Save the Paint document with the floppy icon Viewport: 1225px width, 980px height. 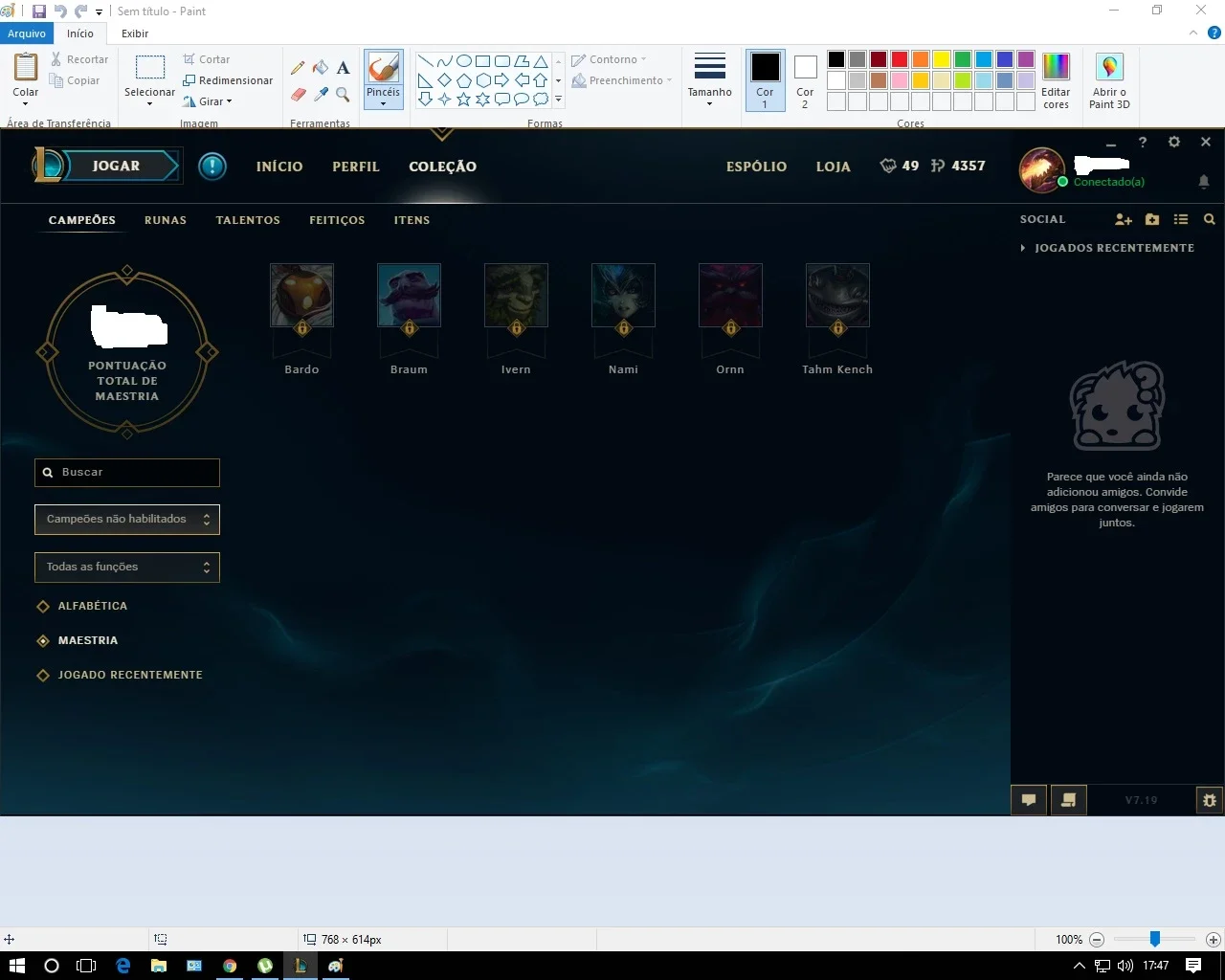39,11
